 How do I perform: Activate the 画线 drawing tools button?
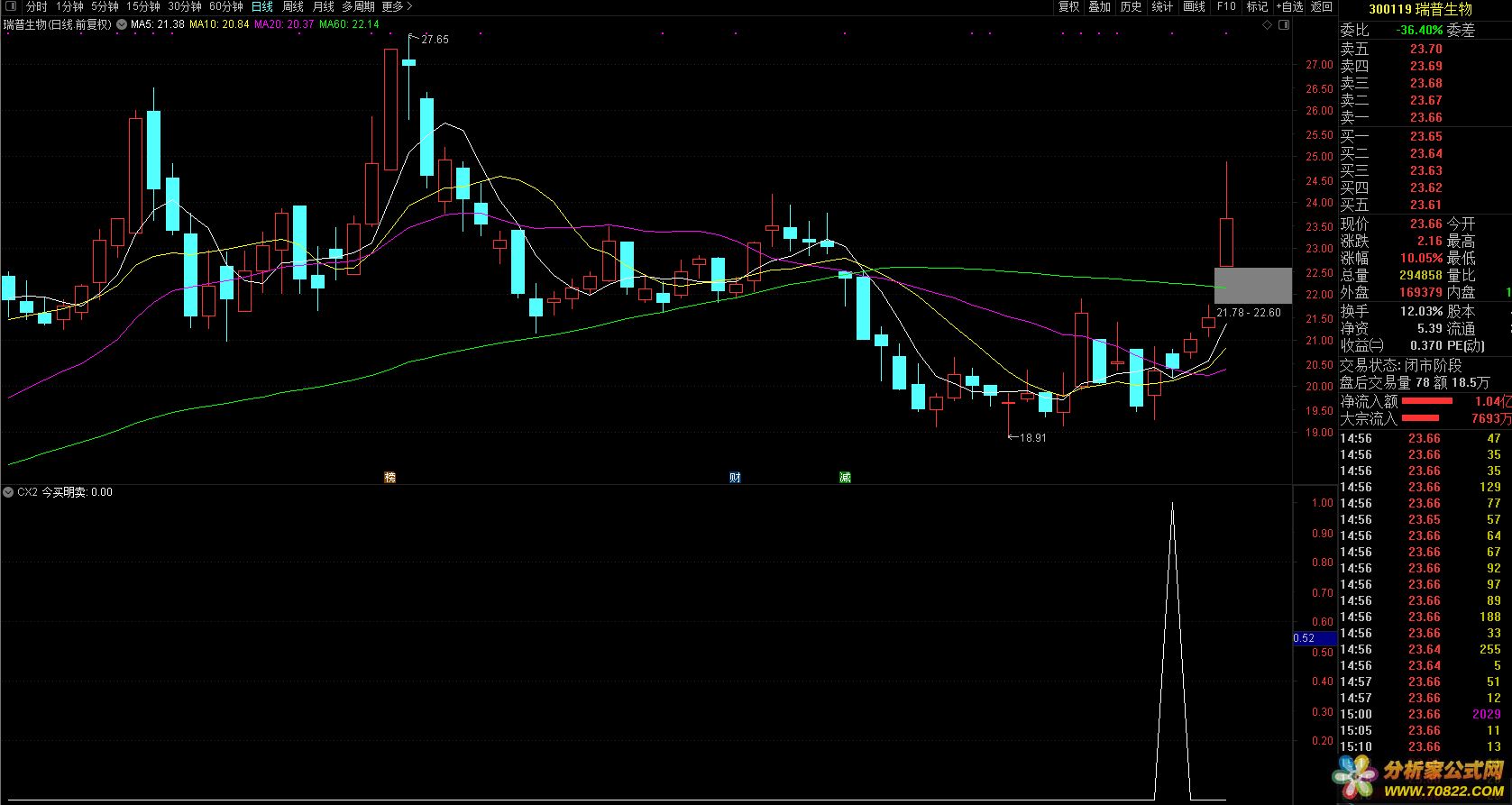(1194, 6)
